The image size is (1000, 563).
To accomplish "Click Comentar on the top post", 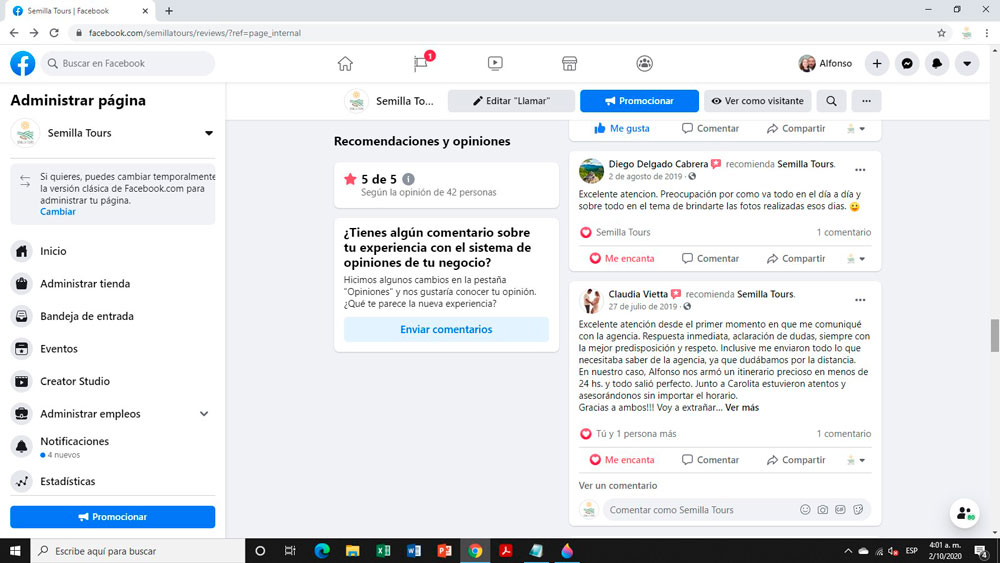I will pyautogui.click(x=710, y=128).
